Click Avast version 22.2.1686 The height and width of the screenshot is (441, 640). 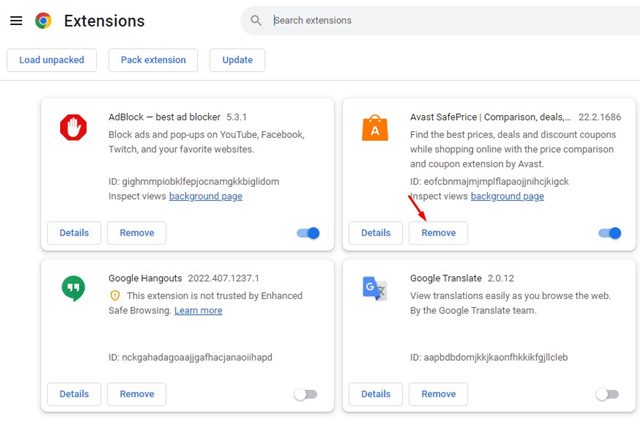click(x=600, y=117)
